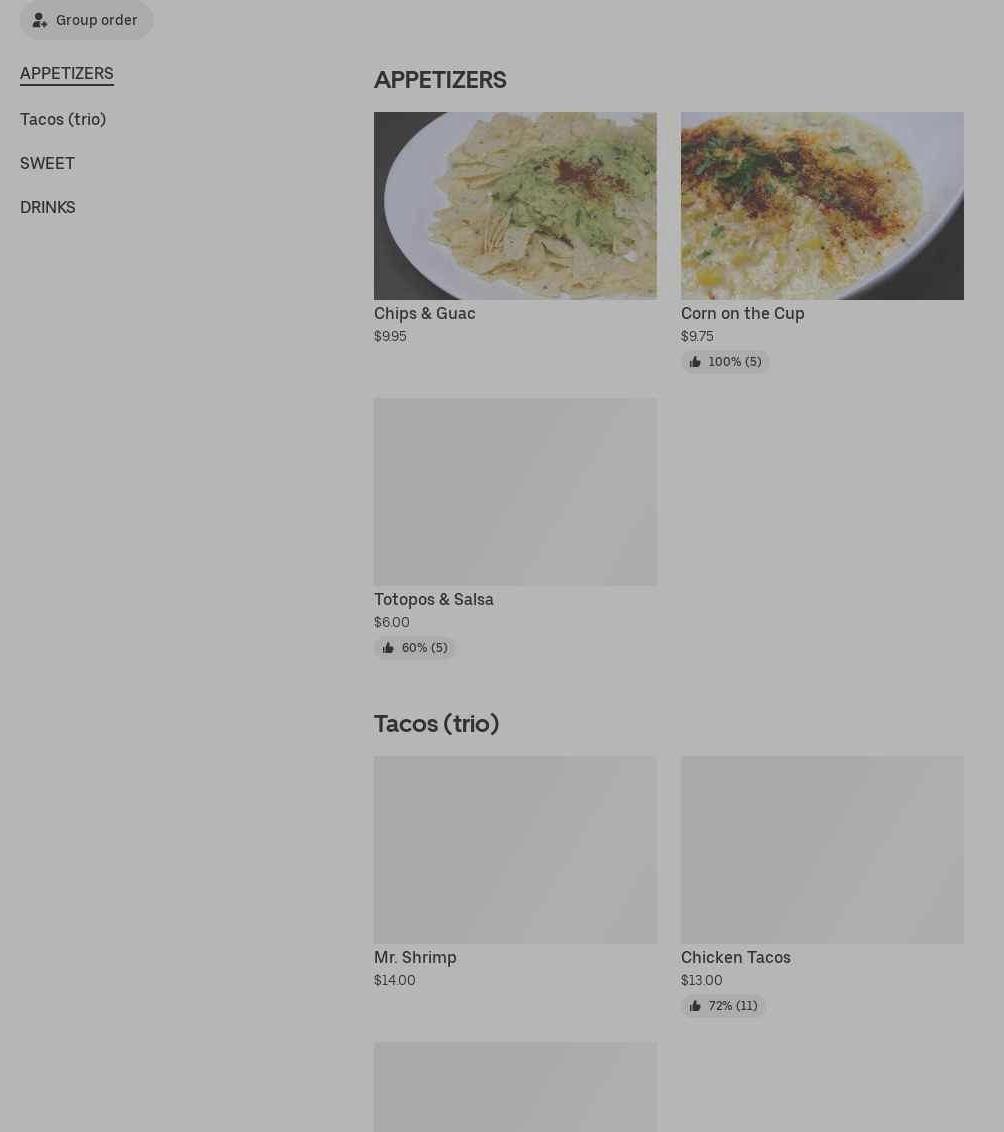Open the Chips & Guac photo
This screenshot has height=1132, width=1004.
(515, 206)
